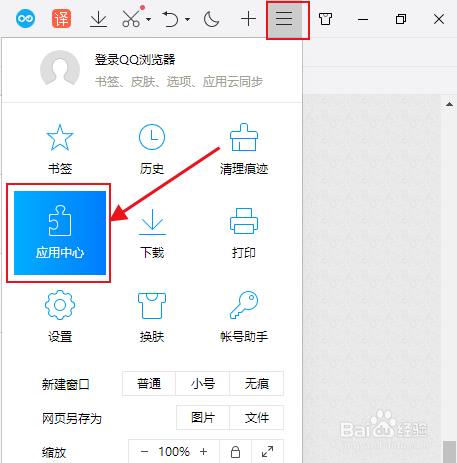Click the page scrollbar thumb

[x=449, y=452]
